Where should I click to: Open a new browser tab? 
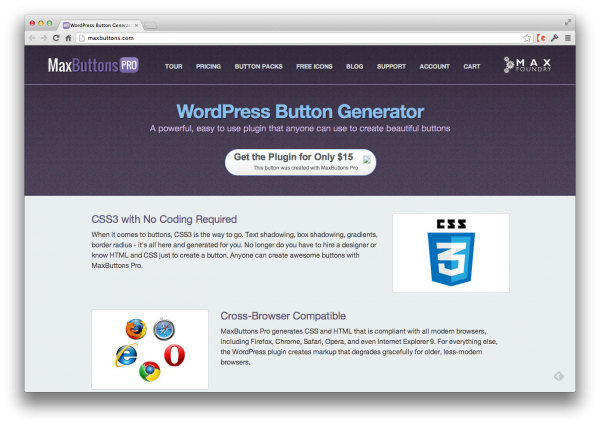tap(151, 26)
